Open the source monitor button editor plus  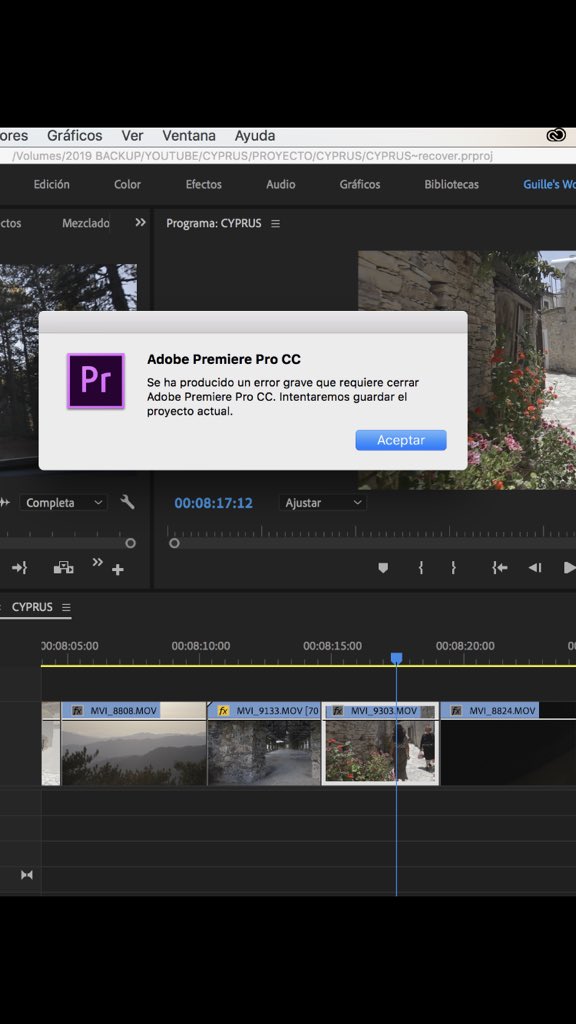tap(118, 570)
